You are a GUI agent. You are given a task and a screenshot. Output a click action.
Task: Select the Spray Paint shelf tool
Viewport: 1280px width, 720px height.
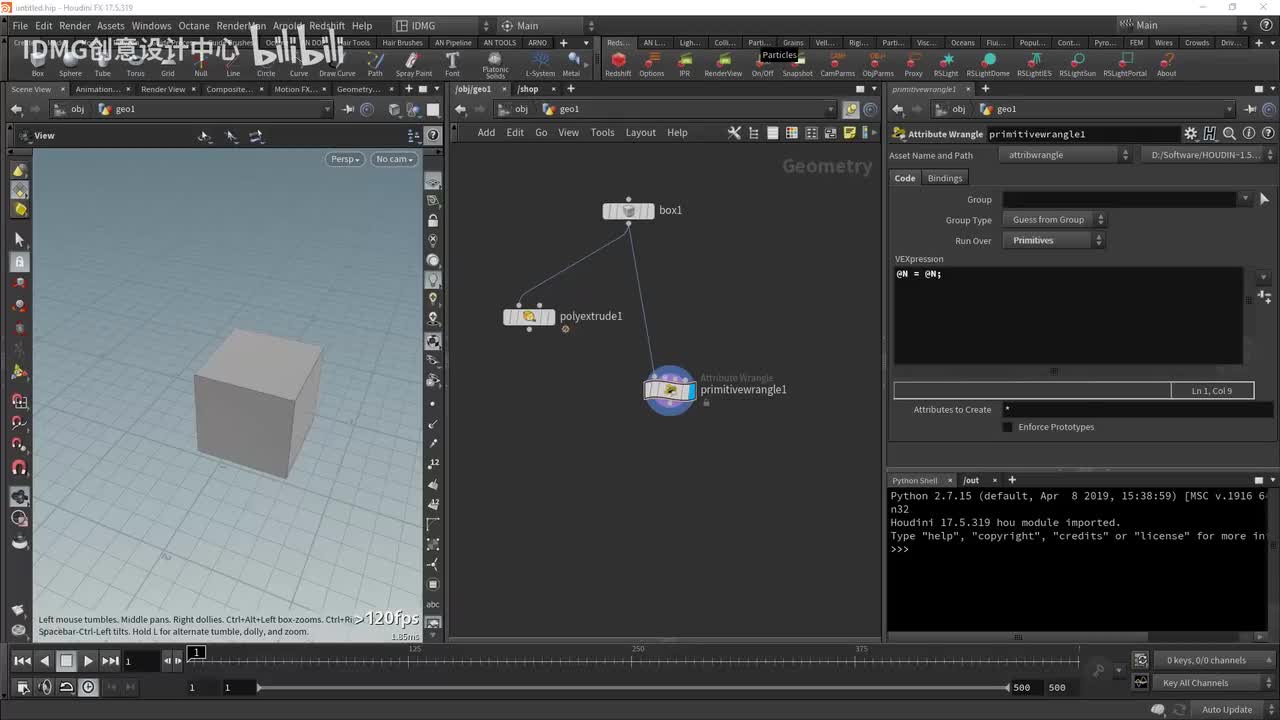(413, 61)
